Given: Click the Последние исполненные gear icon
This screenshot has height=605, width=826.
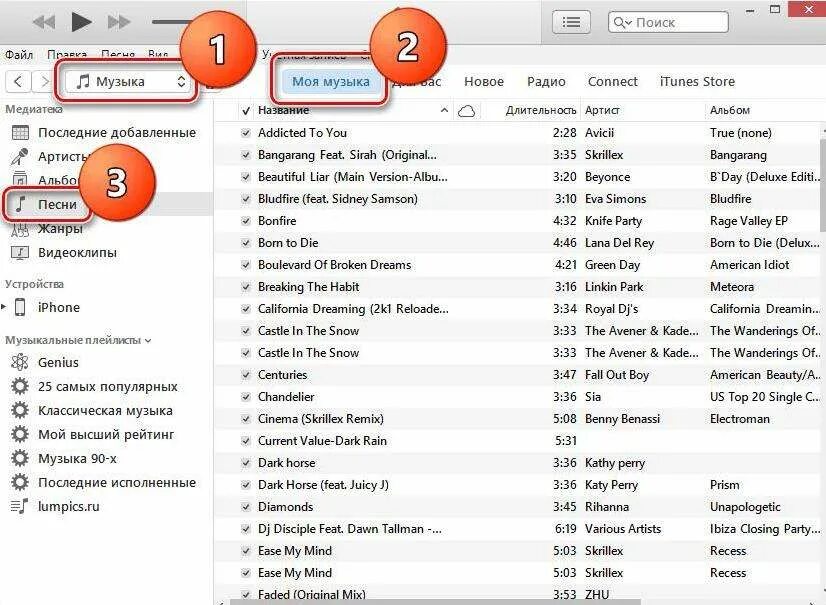Looking at the screenshot, I should tap(20, 482).
